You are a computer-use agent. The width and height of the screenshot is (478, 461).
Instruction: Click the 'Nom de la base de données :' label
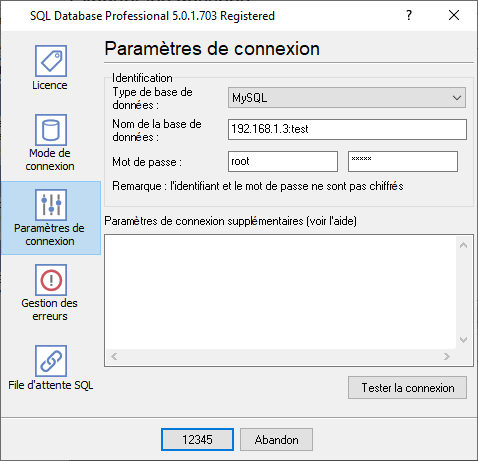click(157, 130)
